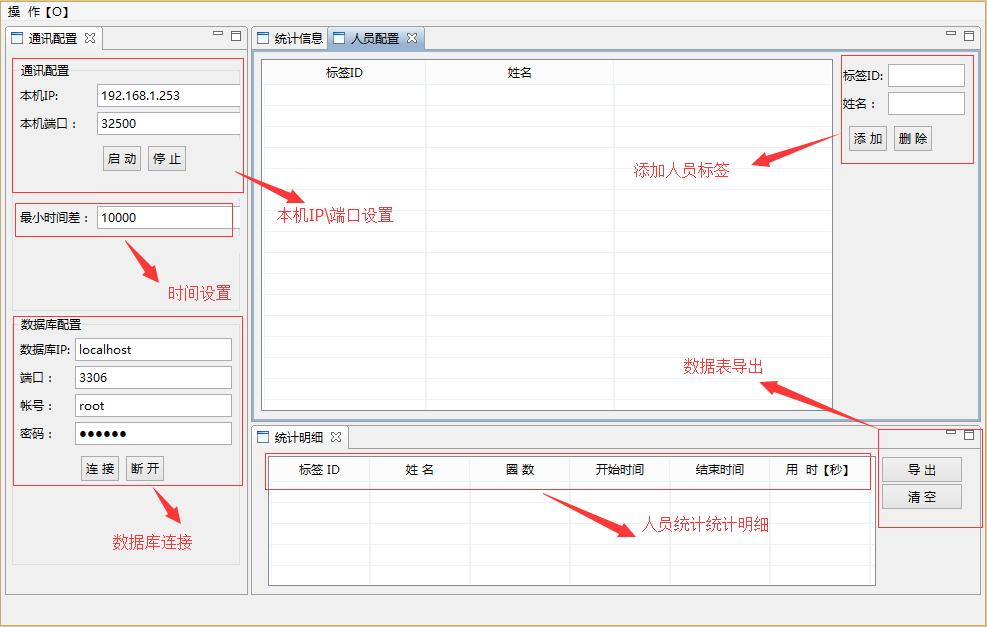Click the 用 时【秒】 column header
987x627 pixels.
tap(819, 470)
